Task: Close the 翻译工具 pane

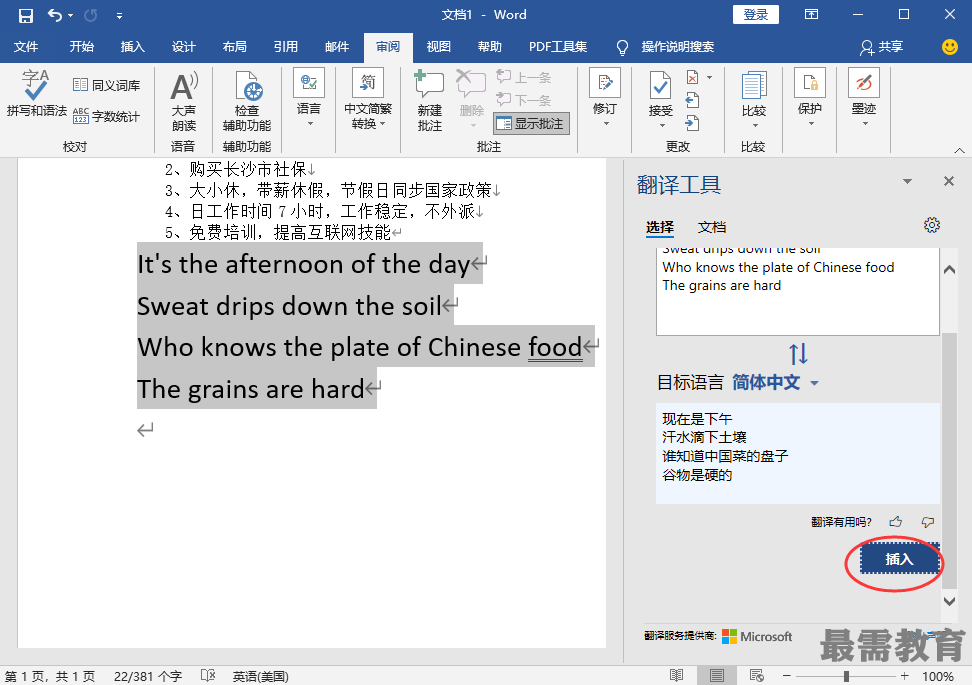Action: coord(948,181)
